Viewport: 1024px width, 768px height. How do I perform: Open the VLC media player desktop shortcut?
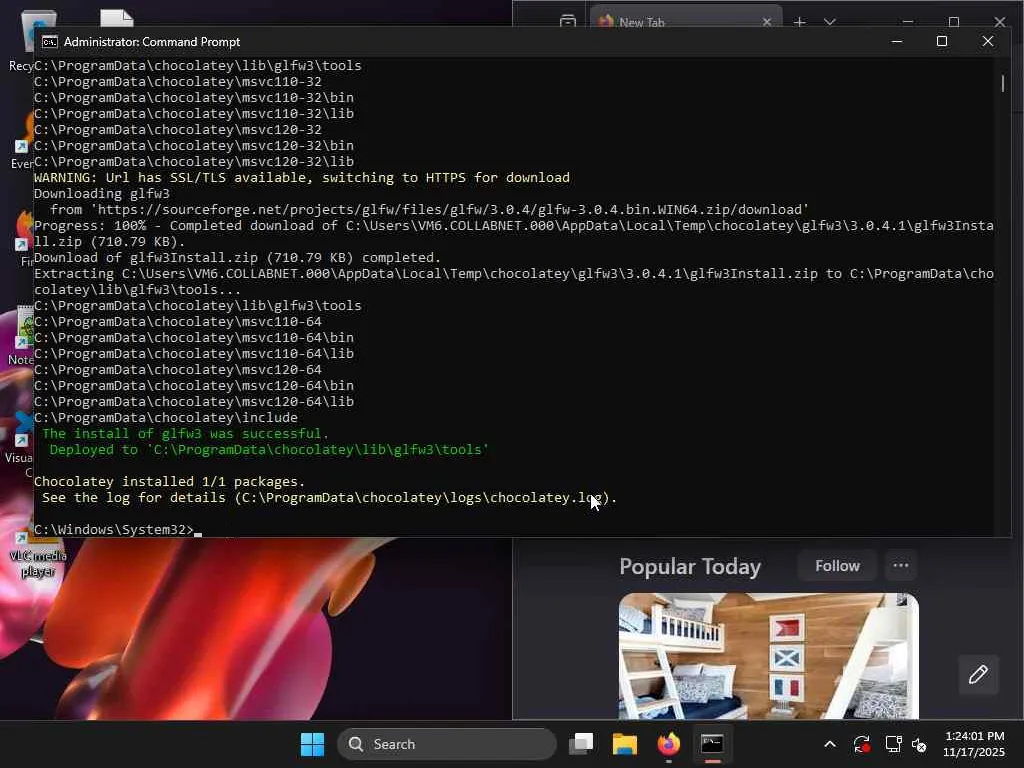tap(38, 554)
